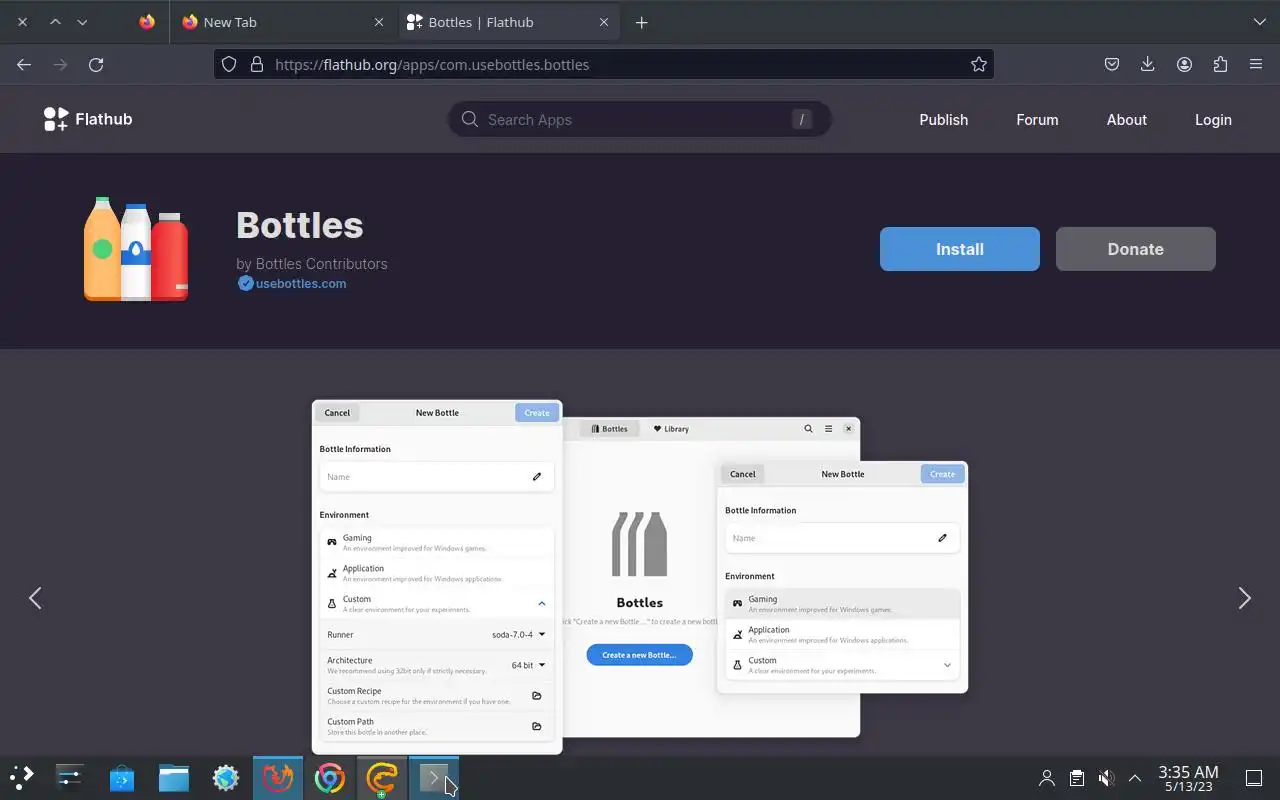Close the New Tab tab

point(379,22)
